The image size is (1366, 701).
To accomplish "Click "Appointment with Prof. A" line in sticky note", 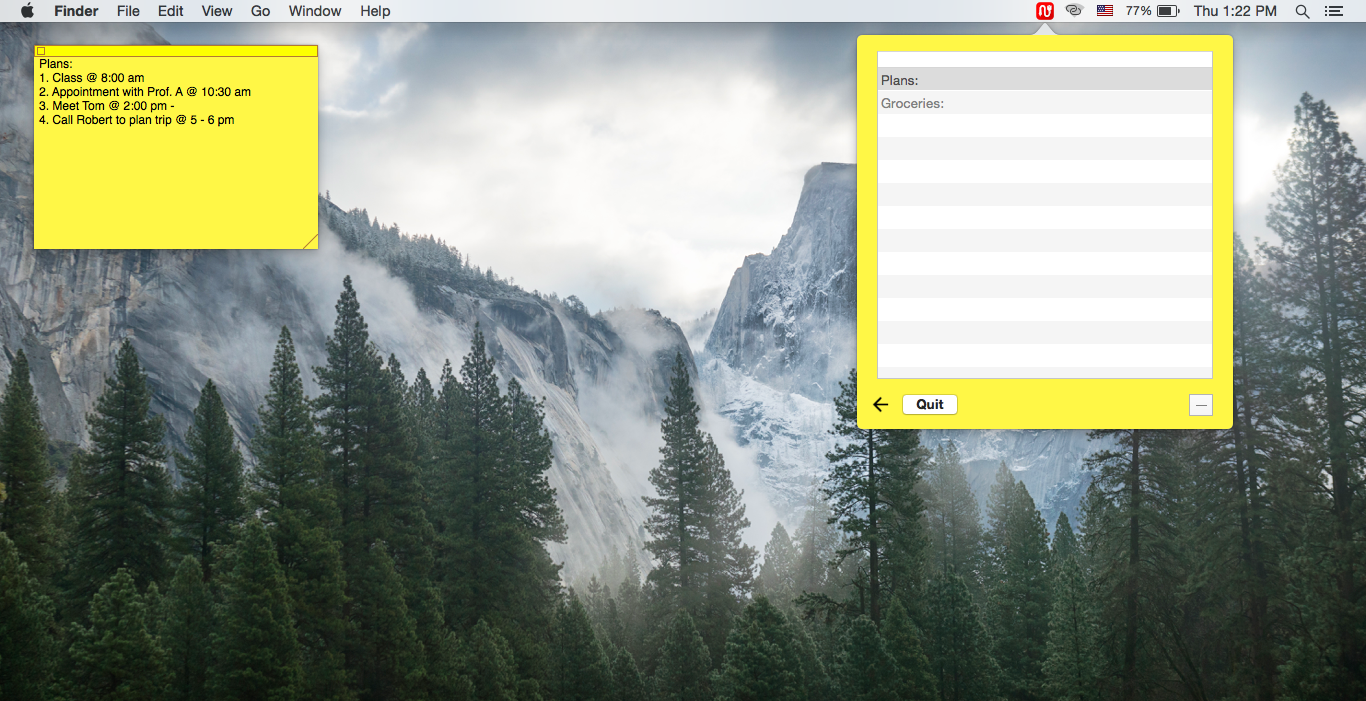I will click(x=145, y=92).
